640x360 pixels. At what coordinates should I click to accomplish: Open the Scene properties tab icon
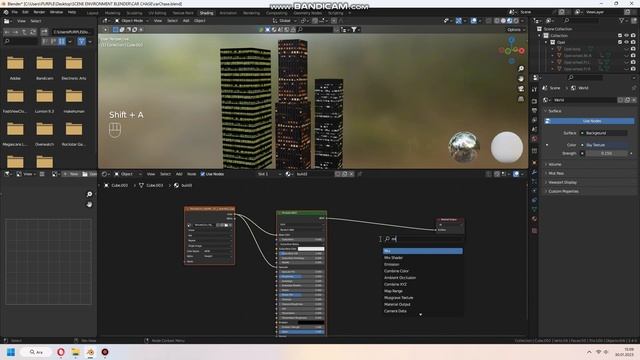(x=534, y=129)
